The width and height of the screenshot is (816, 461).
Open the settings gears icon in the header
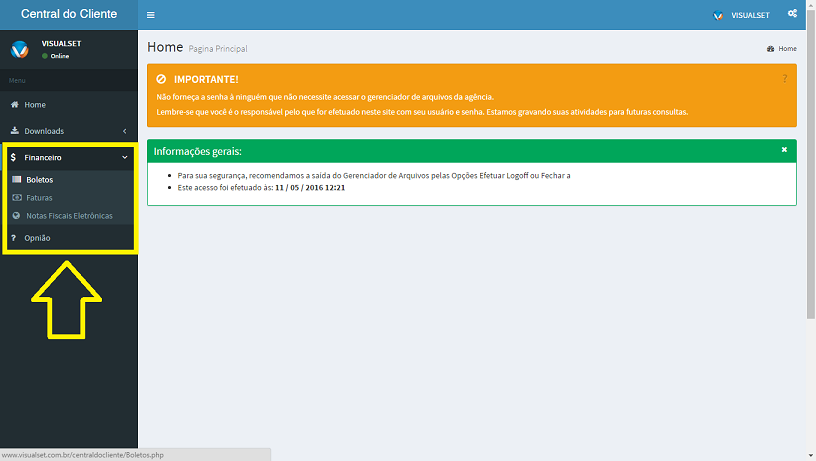click(x=792, y=14)
